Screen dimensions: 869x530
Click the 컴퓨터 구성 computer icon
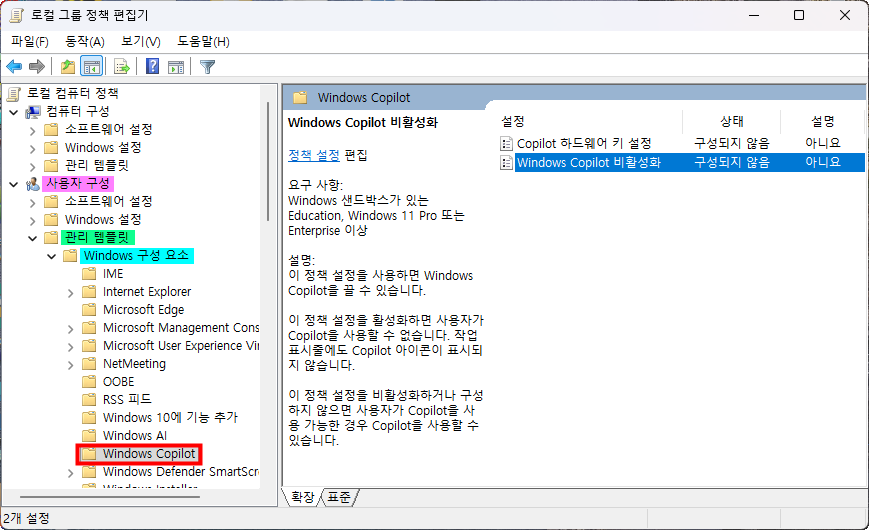click(x=33, y=112)
